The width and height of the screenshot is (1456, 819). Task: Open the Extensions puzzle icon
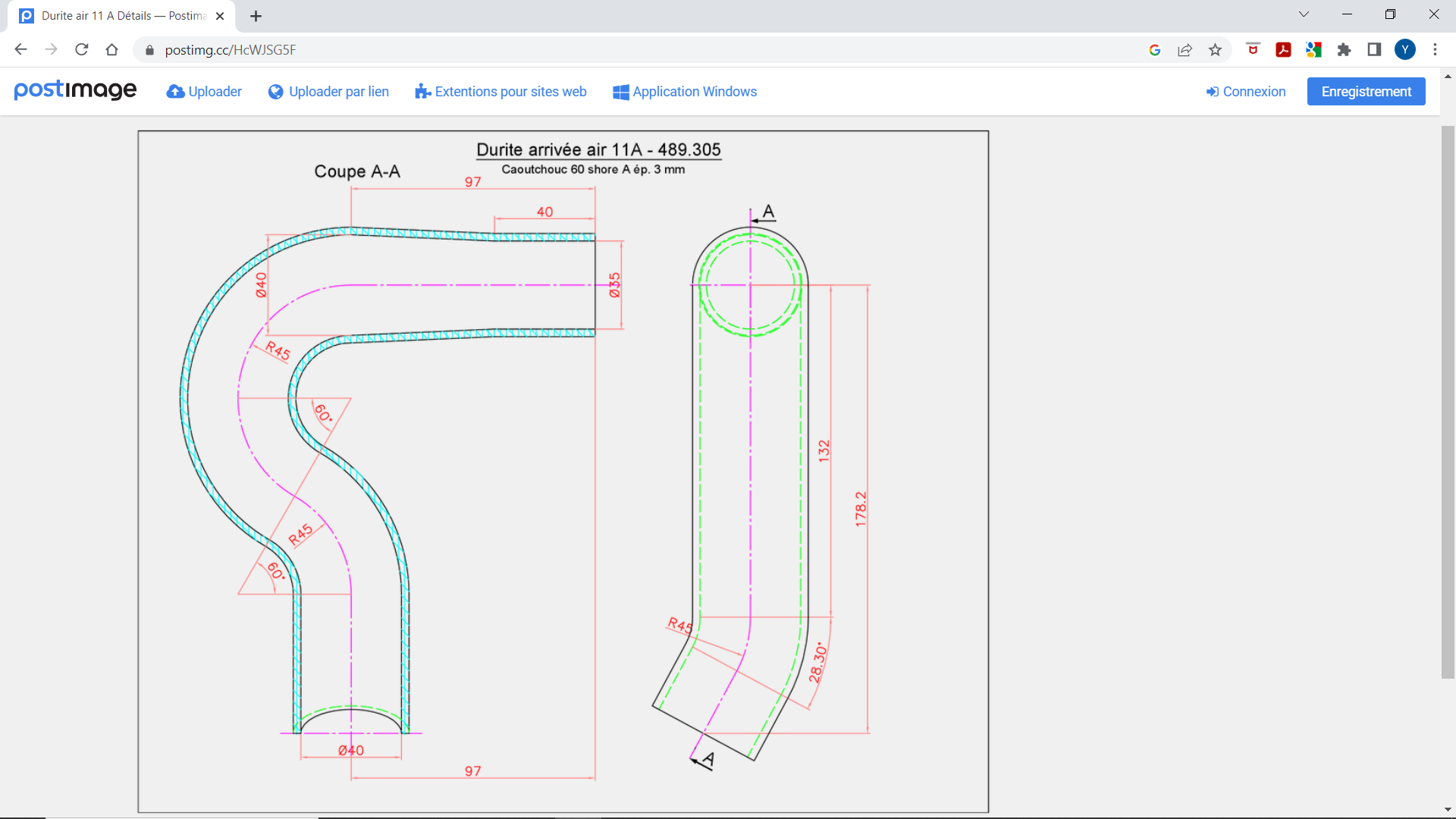coord(1344,50)
